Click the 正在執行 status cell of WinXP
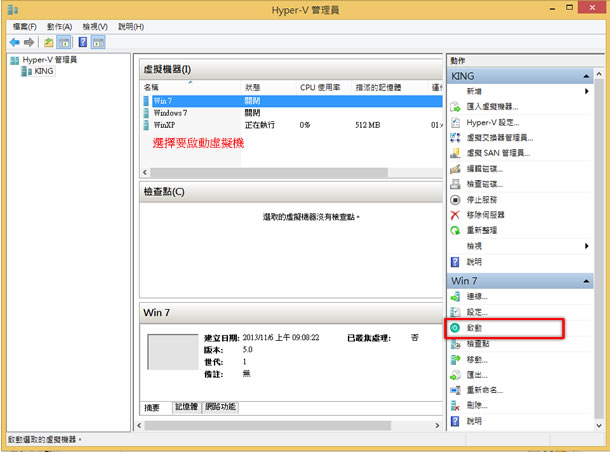The height and width of the screenshot is (452, 610). pos(259,125)
